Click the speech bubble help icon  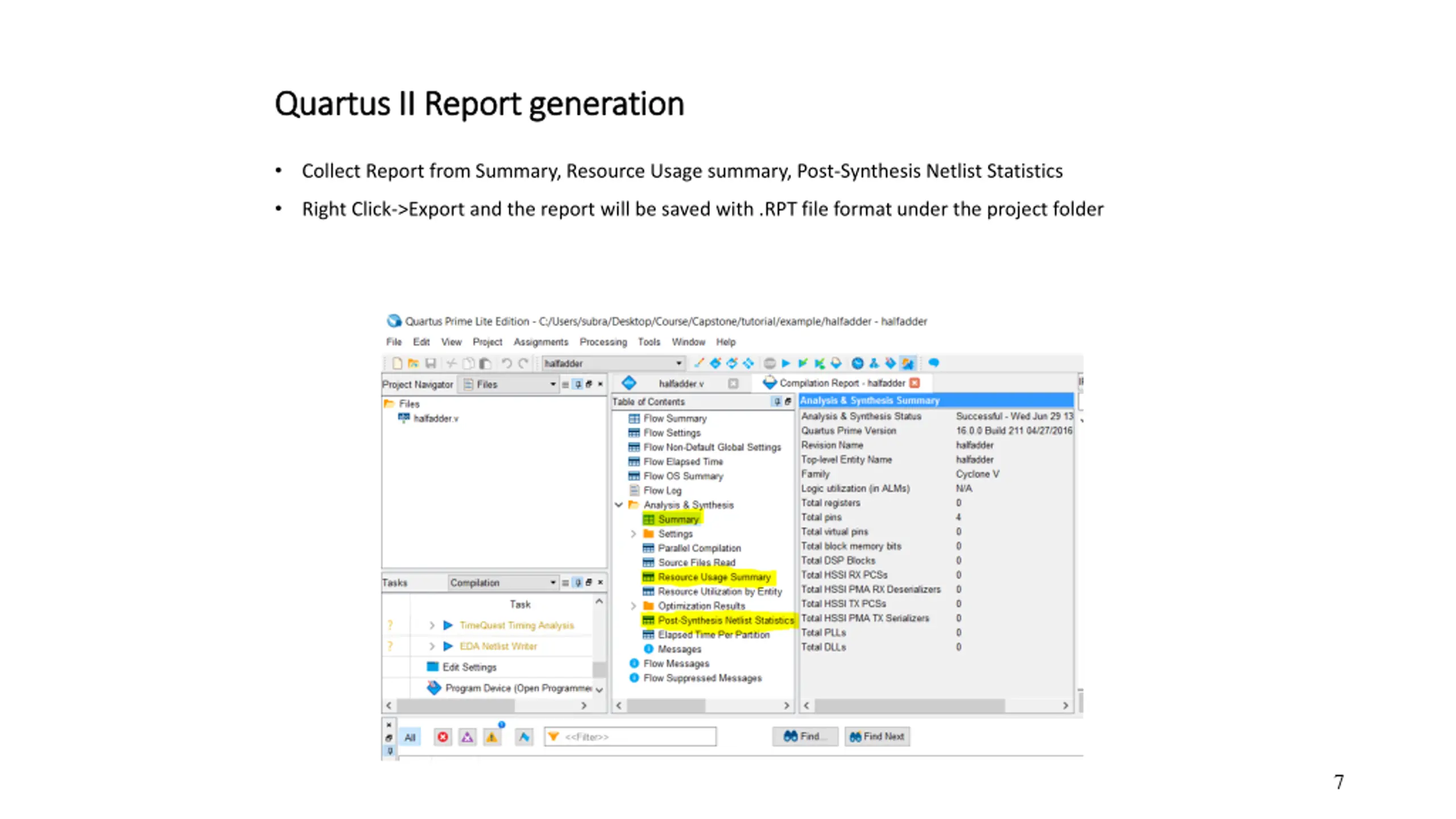coord(933,362)
